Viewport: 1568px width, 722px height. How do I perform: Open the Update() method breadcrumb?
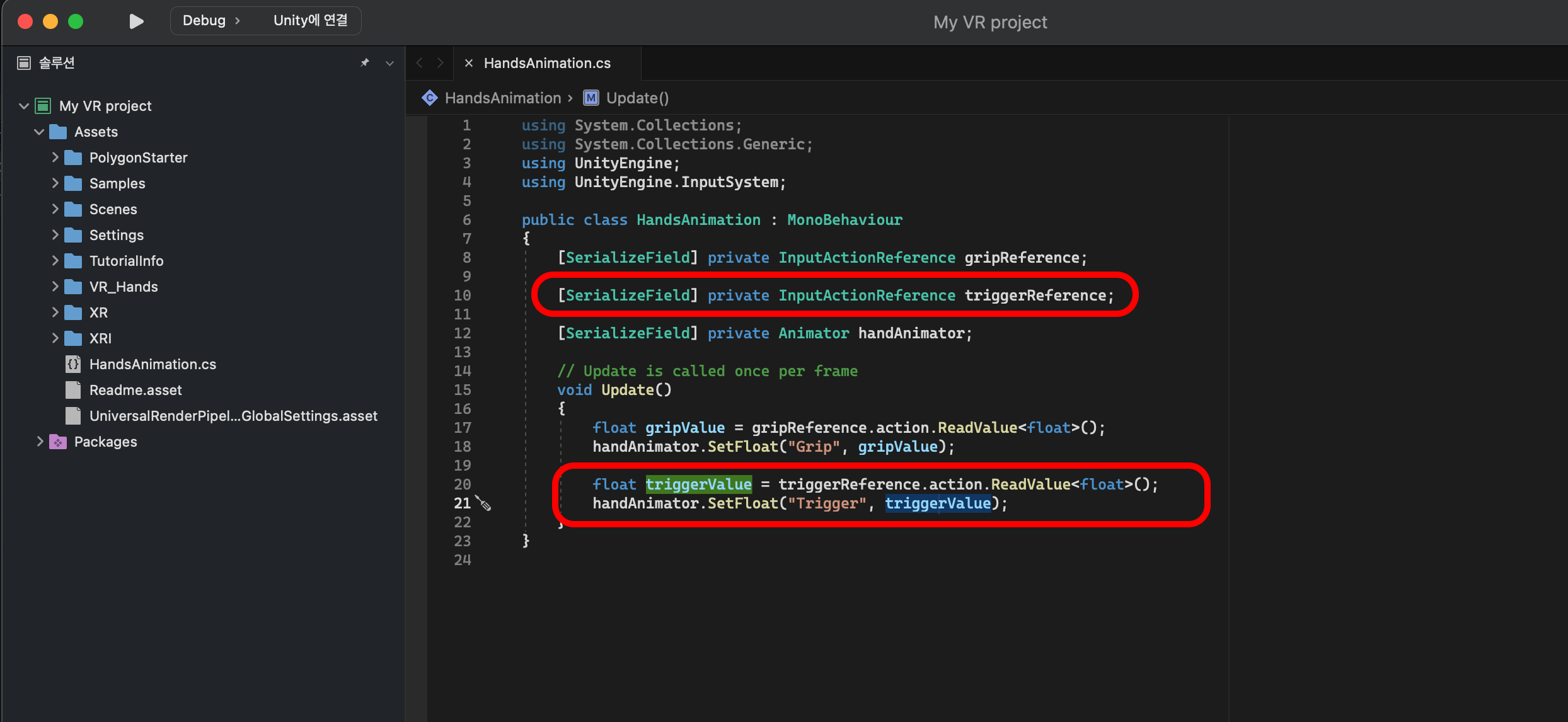tap(637, 98)
